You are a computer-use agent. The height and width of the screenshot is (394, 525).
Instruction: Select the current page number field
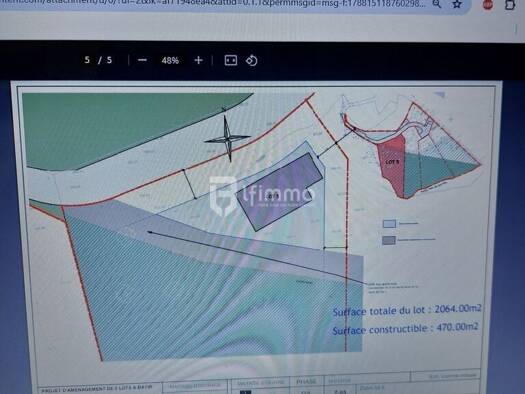87,60
